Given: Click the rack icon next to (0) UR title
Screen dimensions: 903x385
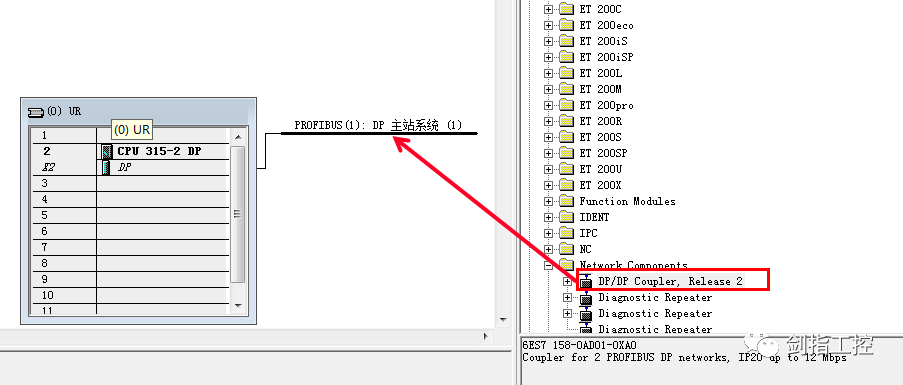Looking at the screenshot, I should [36, 112].
